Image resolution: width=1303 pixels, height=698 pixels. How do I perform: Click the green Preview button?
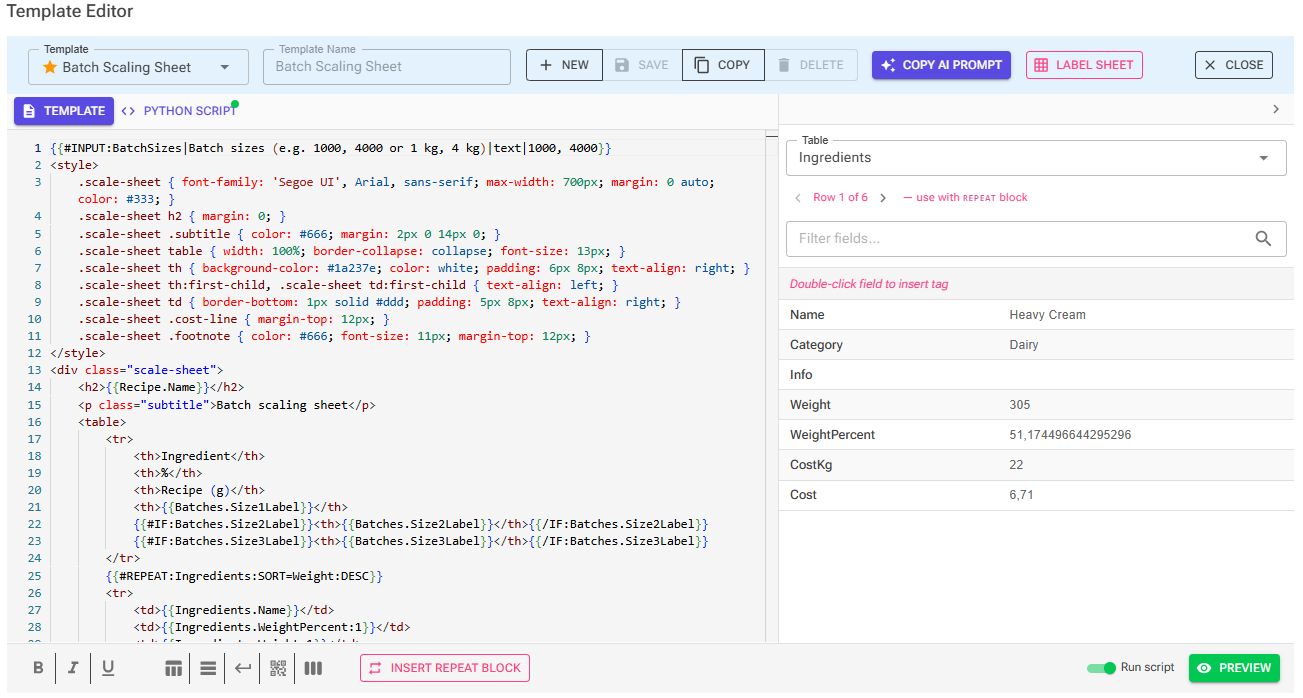tap(1234, 668)
